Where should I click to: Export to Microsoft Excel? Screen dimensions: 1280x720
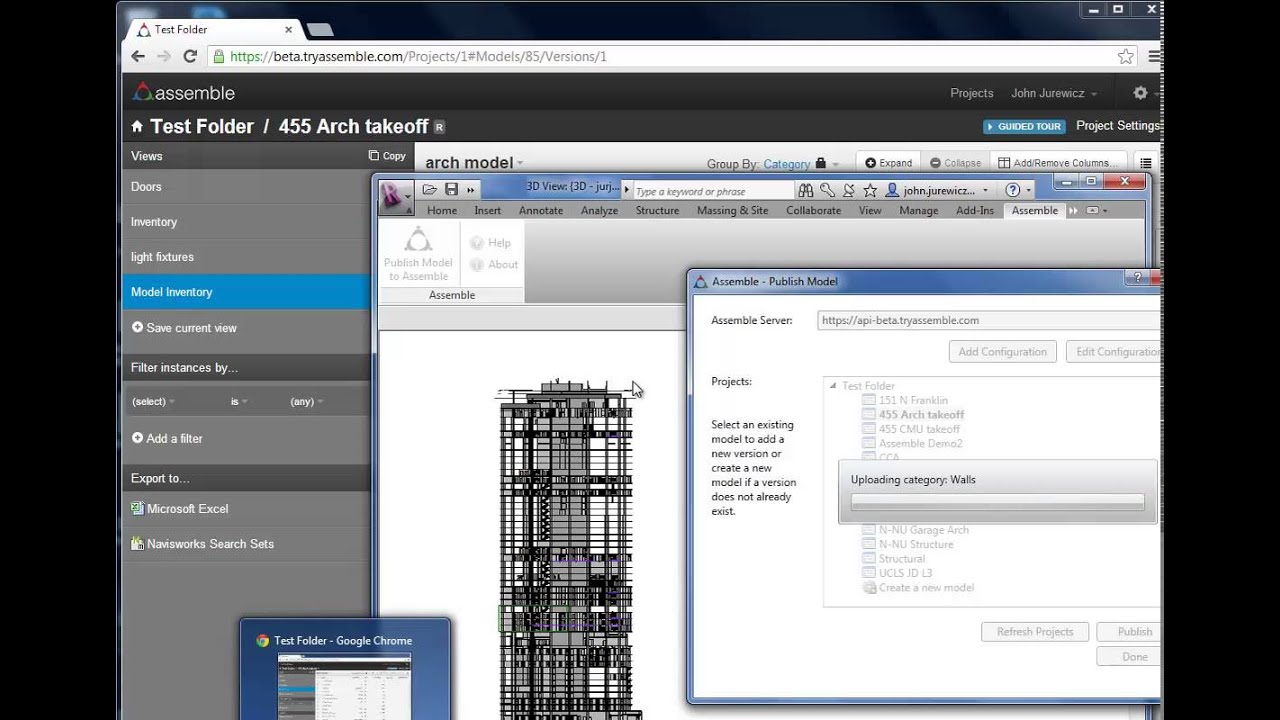[x=180, y=509]
